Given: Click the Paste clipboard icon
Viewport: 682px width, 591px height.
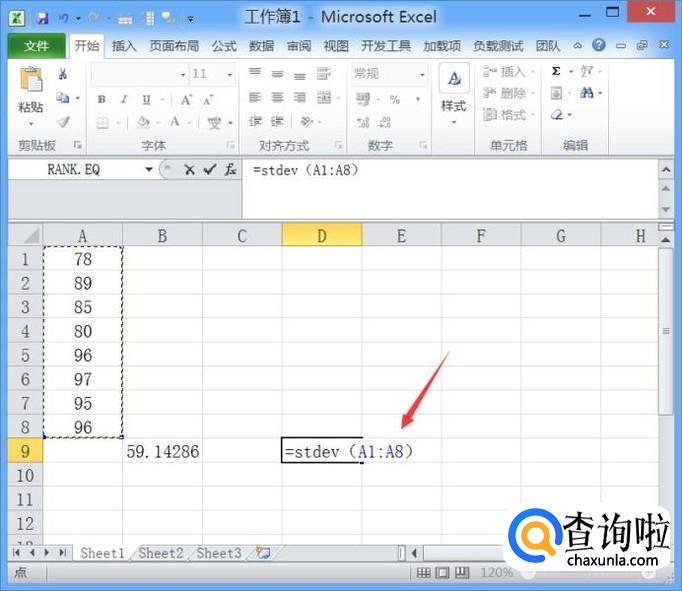Looking at the screenshot, I should click(31, 80).
